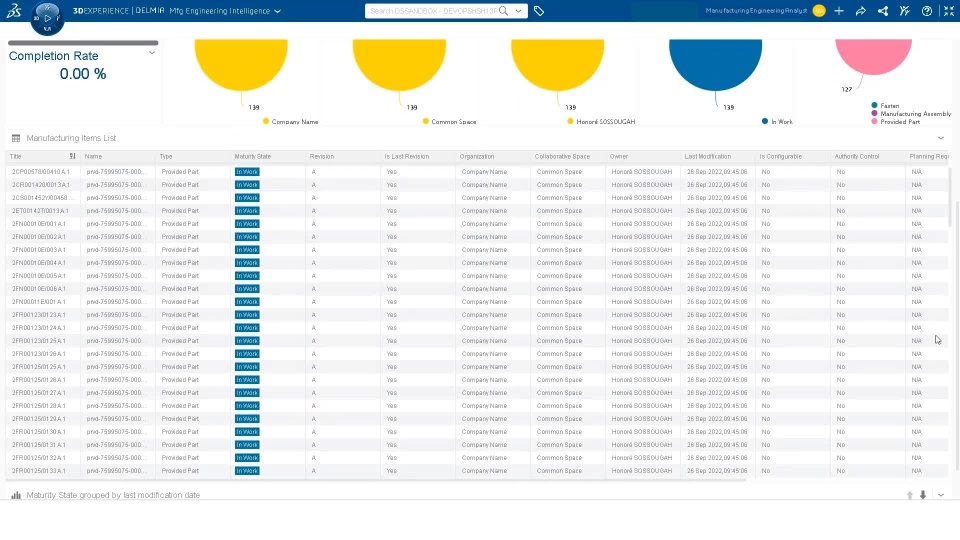Click the Is Configurable column header
Viewport: 960px width, 540px height.
point(780,157)
